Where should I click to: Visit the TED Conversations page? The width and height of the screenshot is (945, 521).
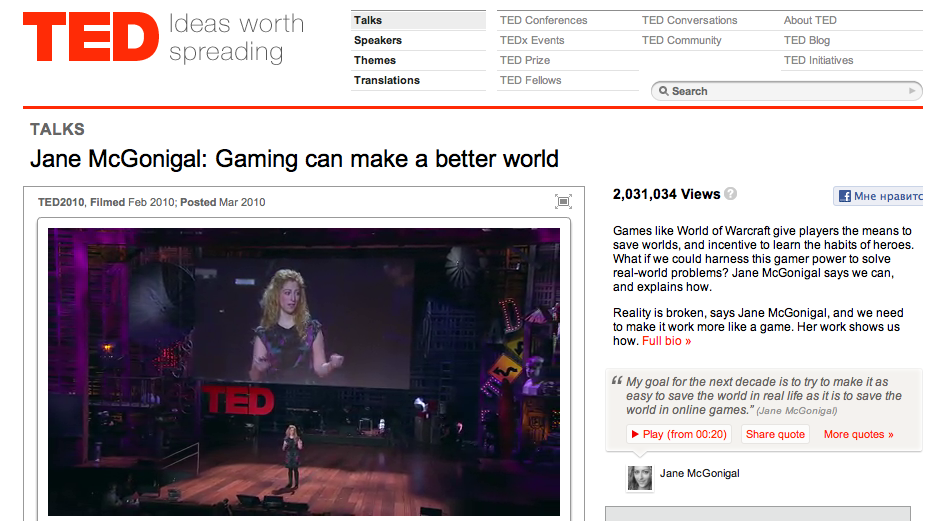point(690,20)
